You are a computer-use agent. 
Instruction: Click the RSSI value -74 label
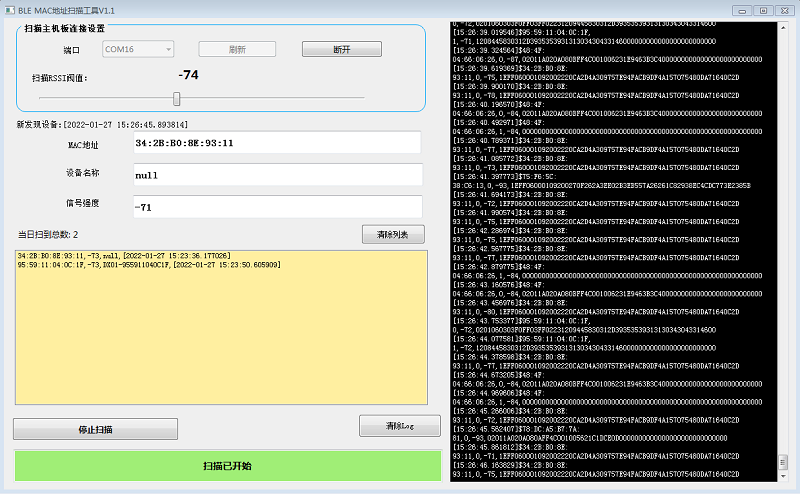pos(188,75)
